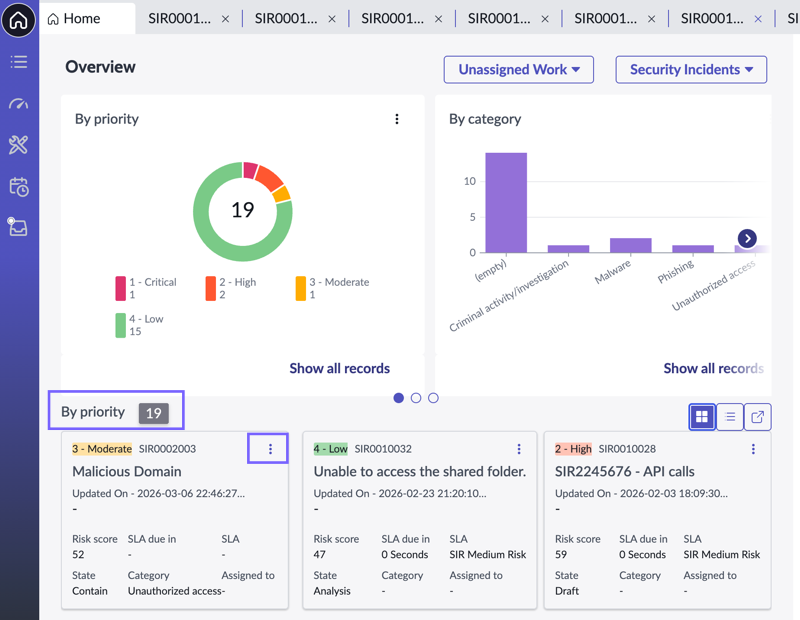This screenshot has width=800, height=620.
Task: Open the home workspace icon in sidebar
Action: (19, 20)
